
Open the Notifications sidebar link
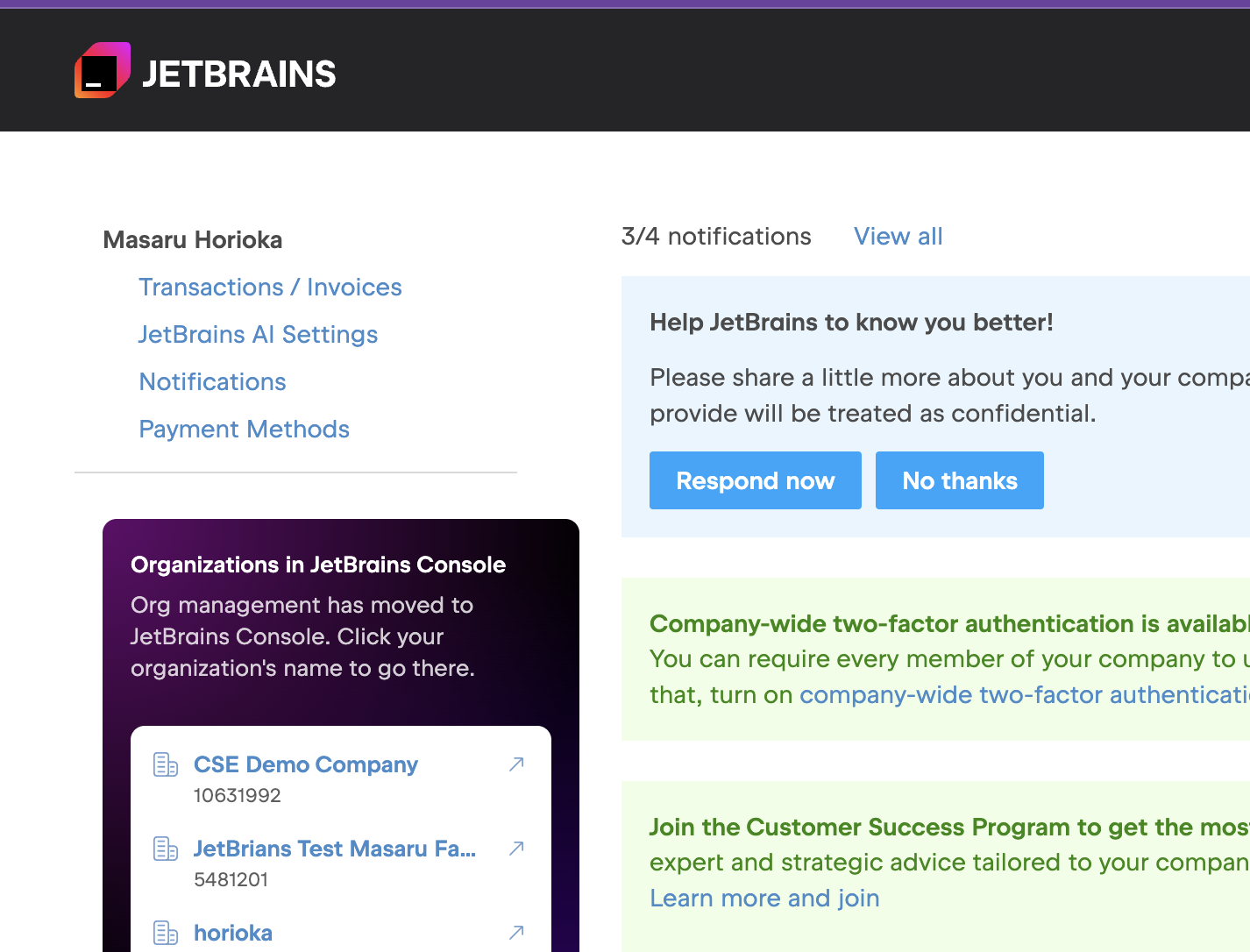[212, 382]
